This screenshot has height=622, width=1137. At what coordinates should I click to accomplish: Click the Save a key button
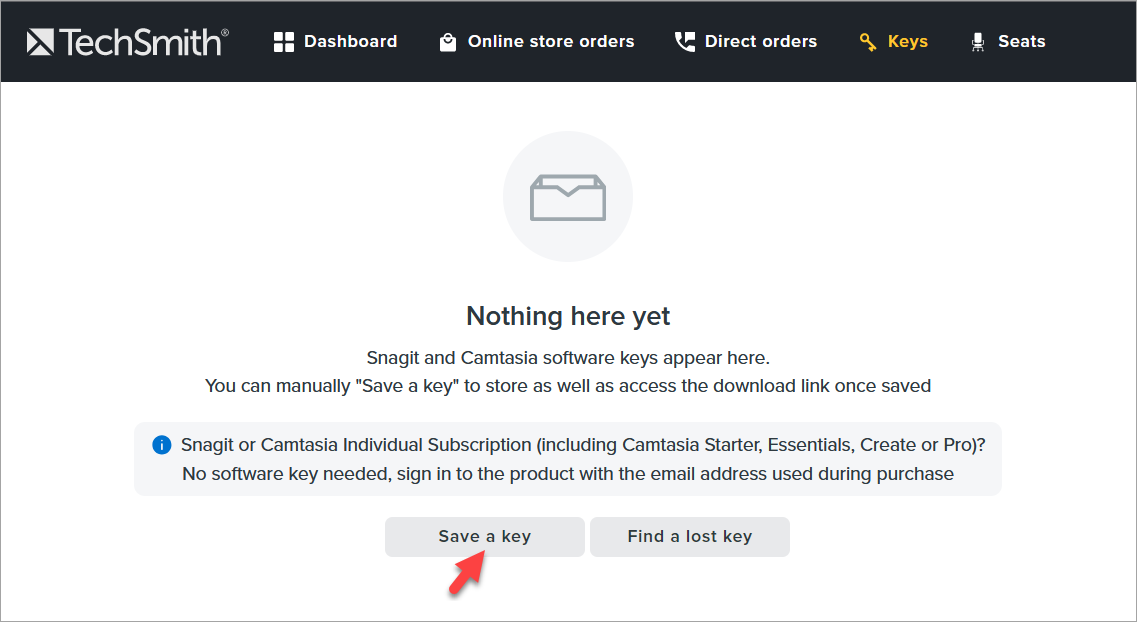point(484,536)
